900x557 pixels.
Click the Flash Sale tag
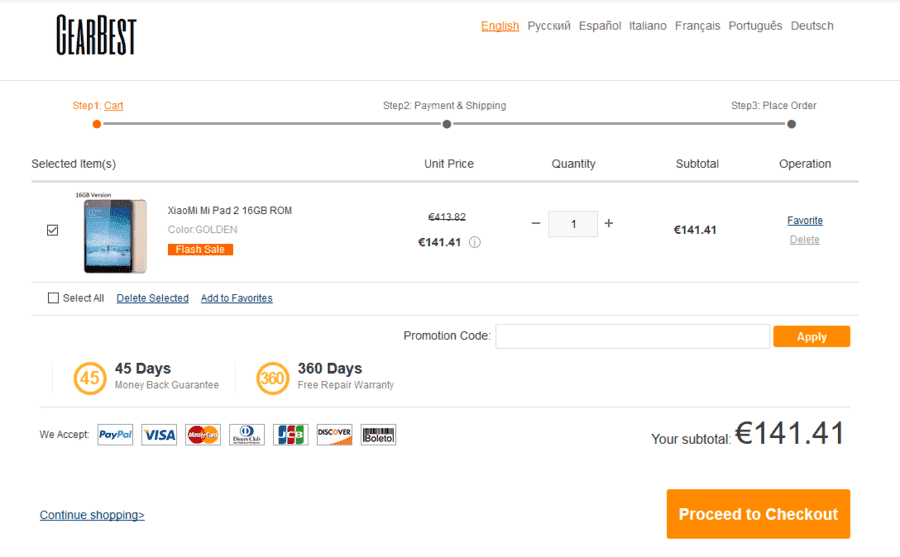pos(200,249)
